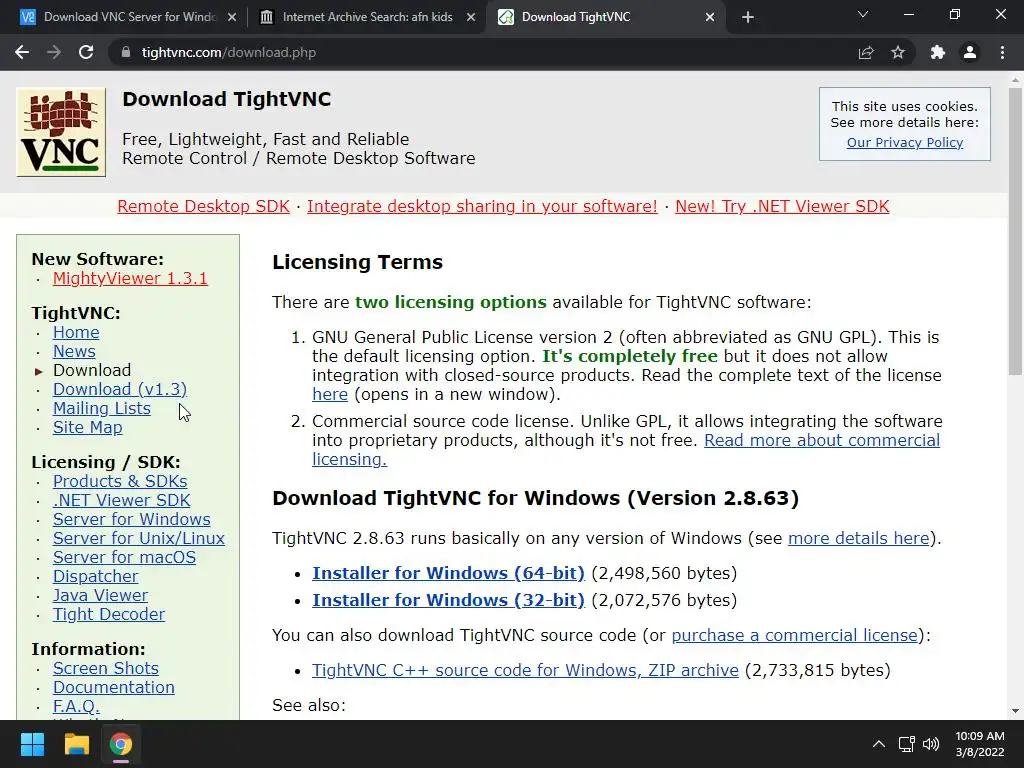The image size is (1024, 768).
Task: Click the page vertical scrollbar thumb
Action: [x=1014, y=232]
